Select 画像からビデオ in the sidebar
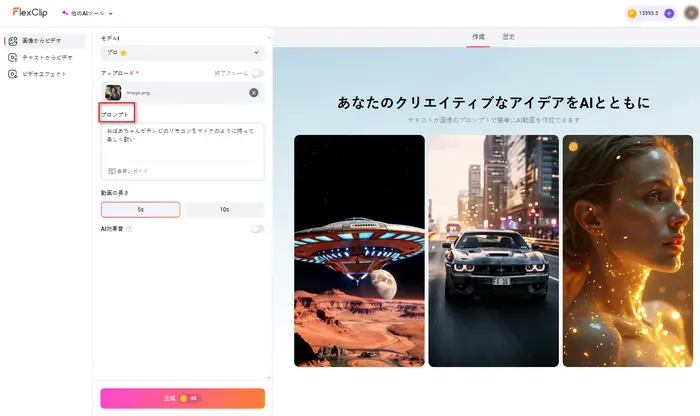Viewport: 700px width, 416px height. point(45,41)
